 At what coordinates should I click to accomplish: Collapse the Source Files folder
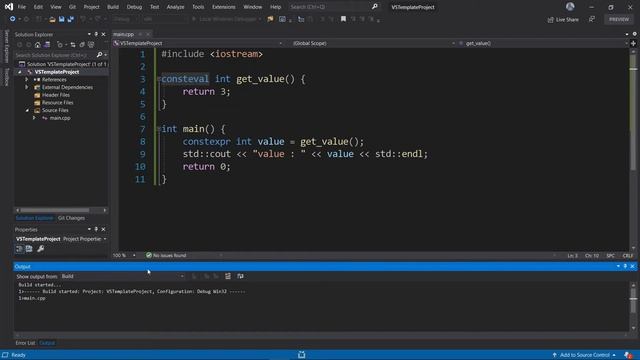(27, 110)
